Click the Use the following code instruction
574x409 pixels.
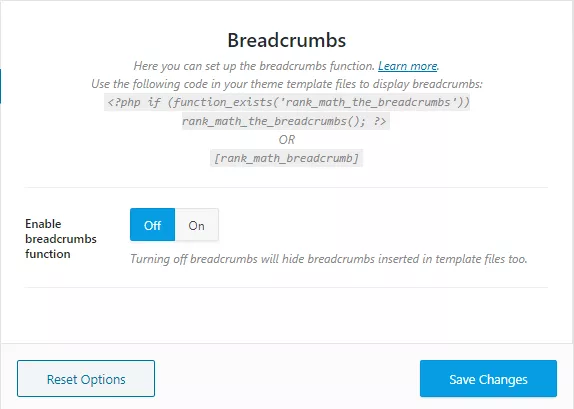pyautogui.click(x=287, y=84)
